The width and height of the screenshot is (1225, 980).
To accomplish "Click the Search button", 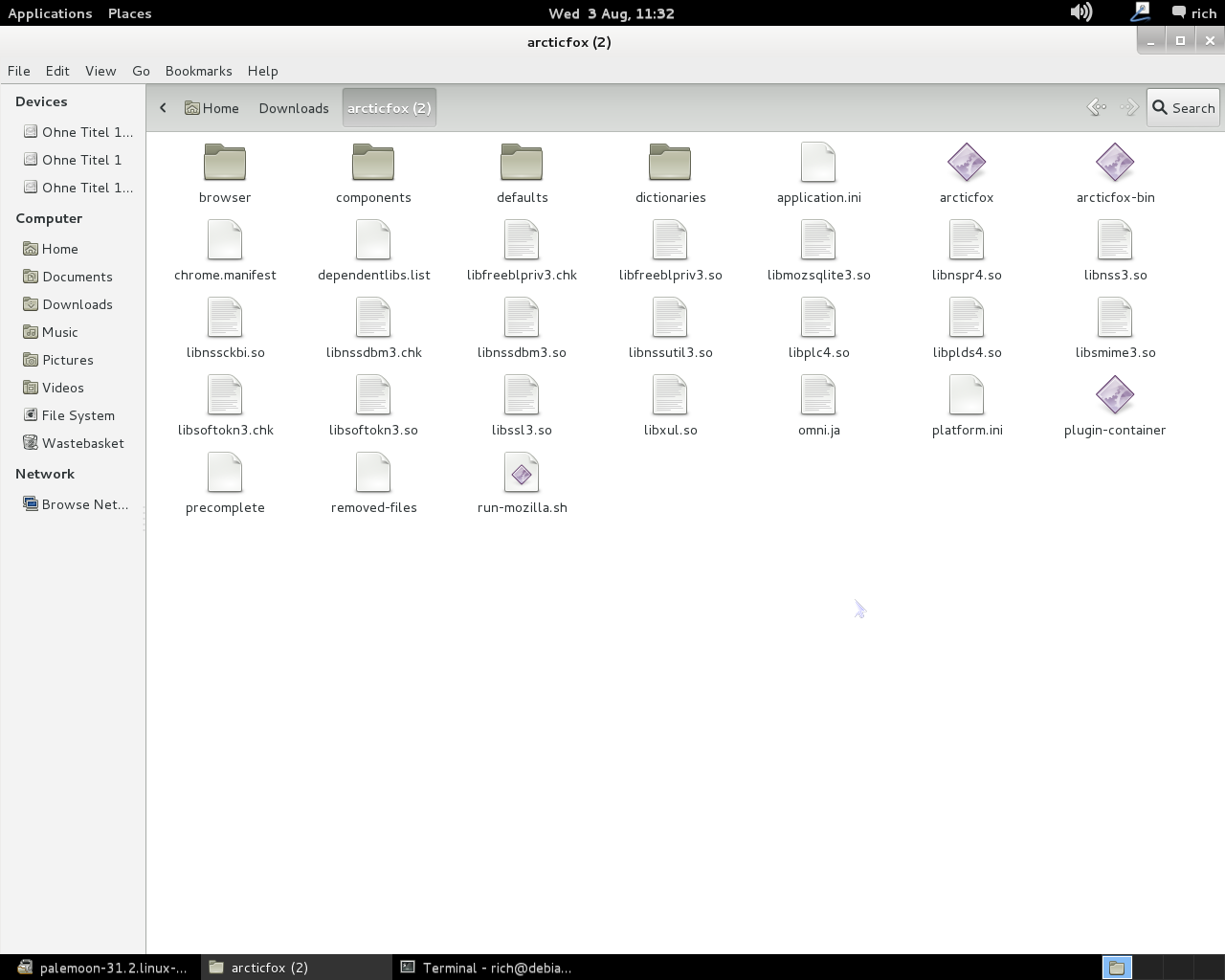I will click(x=1183, y=108).
